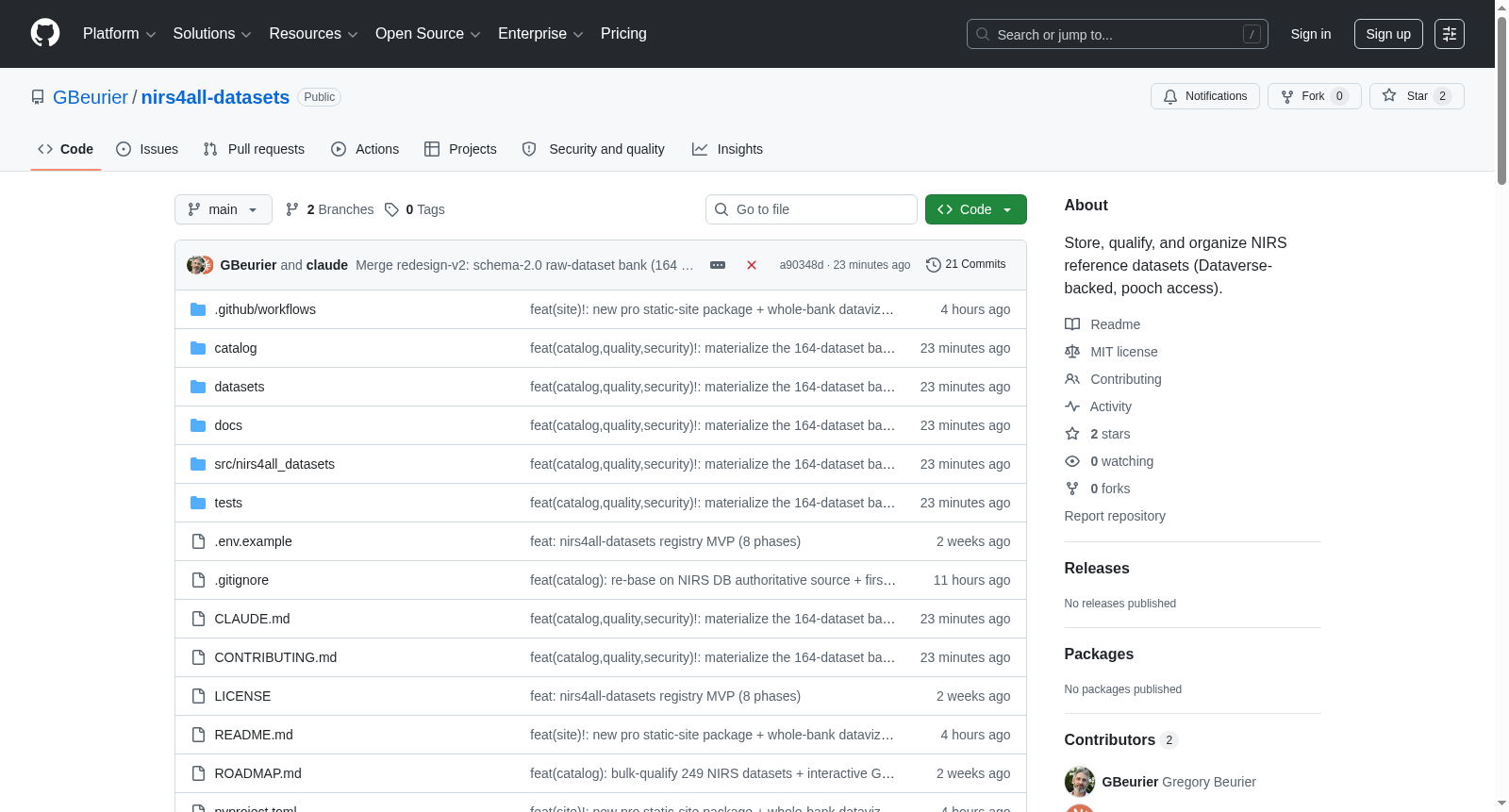Screen dimensions: 1509x812
Task: Open commit hash a90348d
Action: pos(802,265)
